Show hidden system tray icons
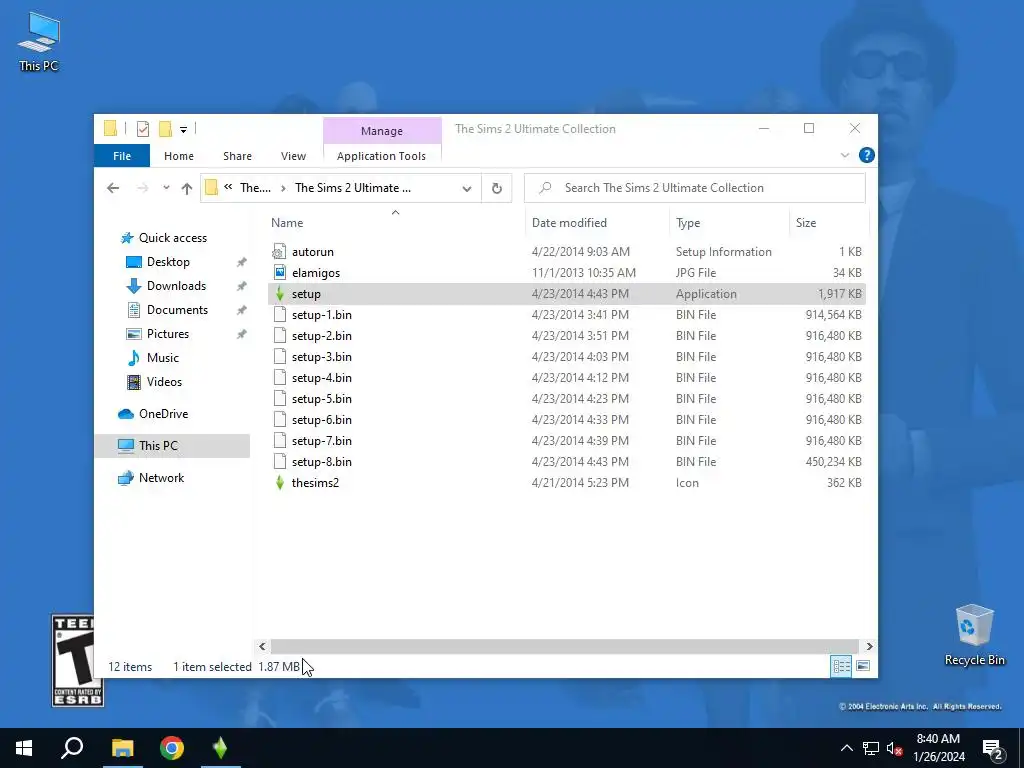The height and width of the screenshot is (768, 1024). pos(846,748)
